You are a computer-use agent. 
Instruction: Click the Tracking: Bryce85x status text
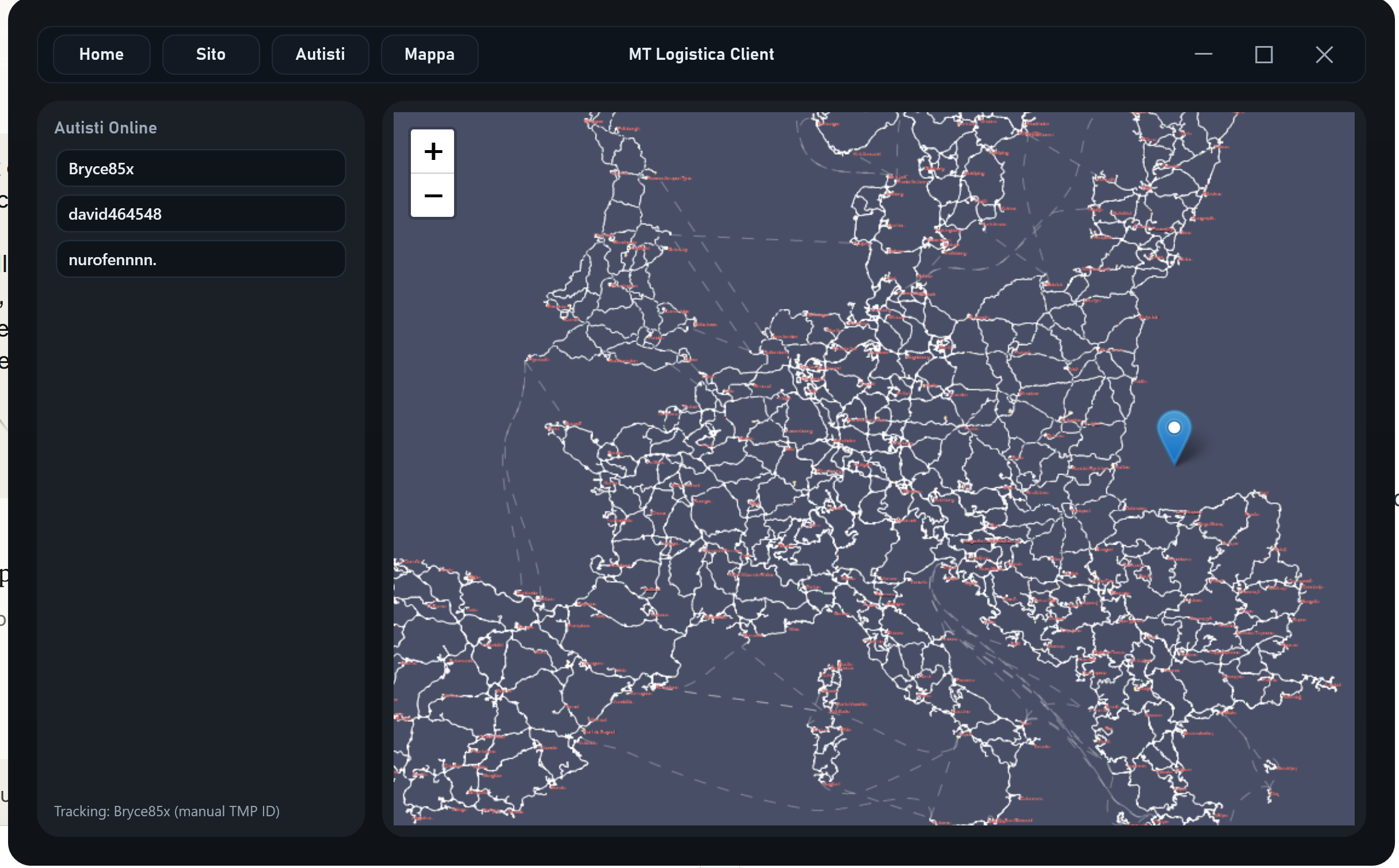coord(167,812)
